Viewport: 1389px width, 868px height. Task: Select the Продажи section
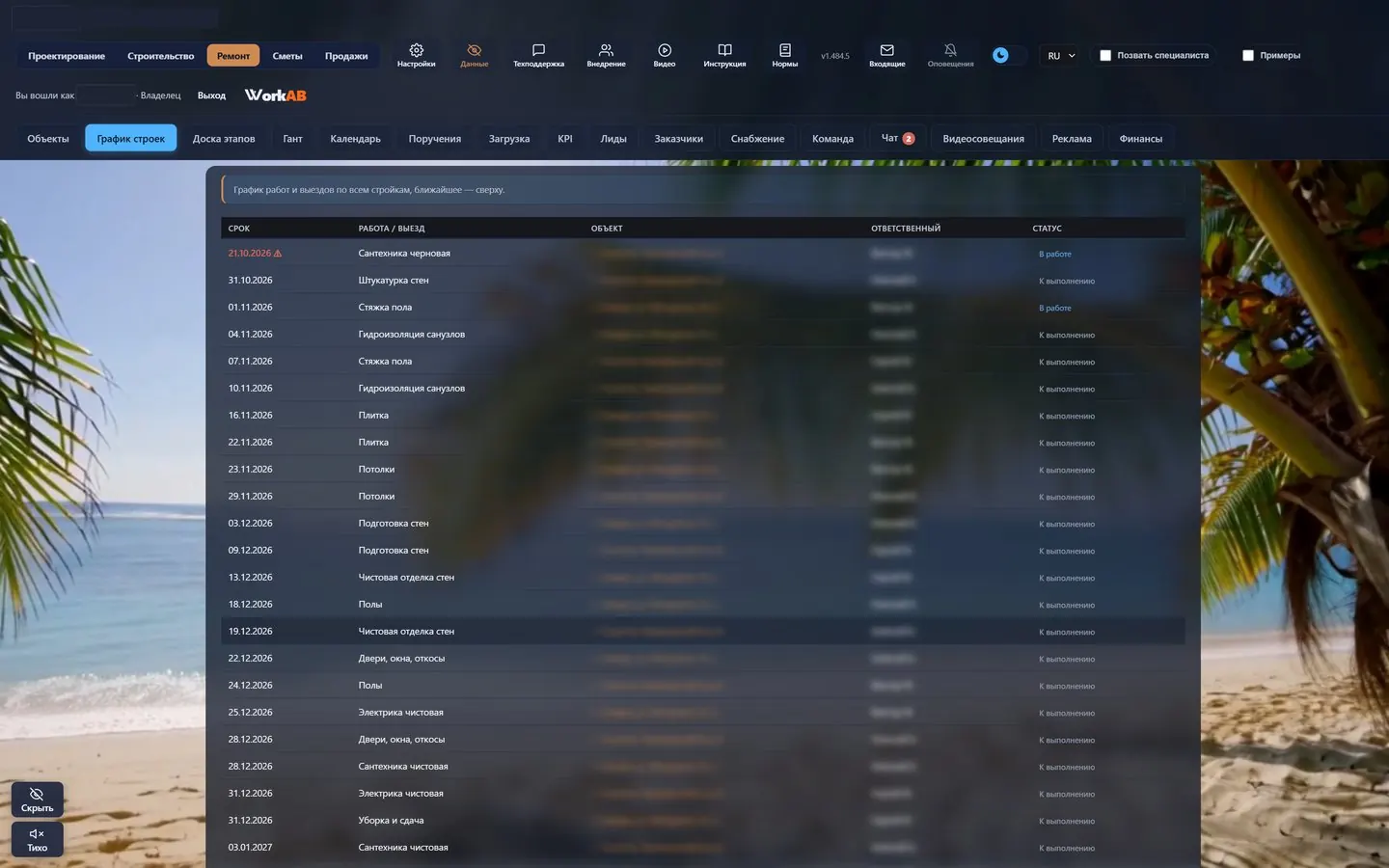(346, 56)
